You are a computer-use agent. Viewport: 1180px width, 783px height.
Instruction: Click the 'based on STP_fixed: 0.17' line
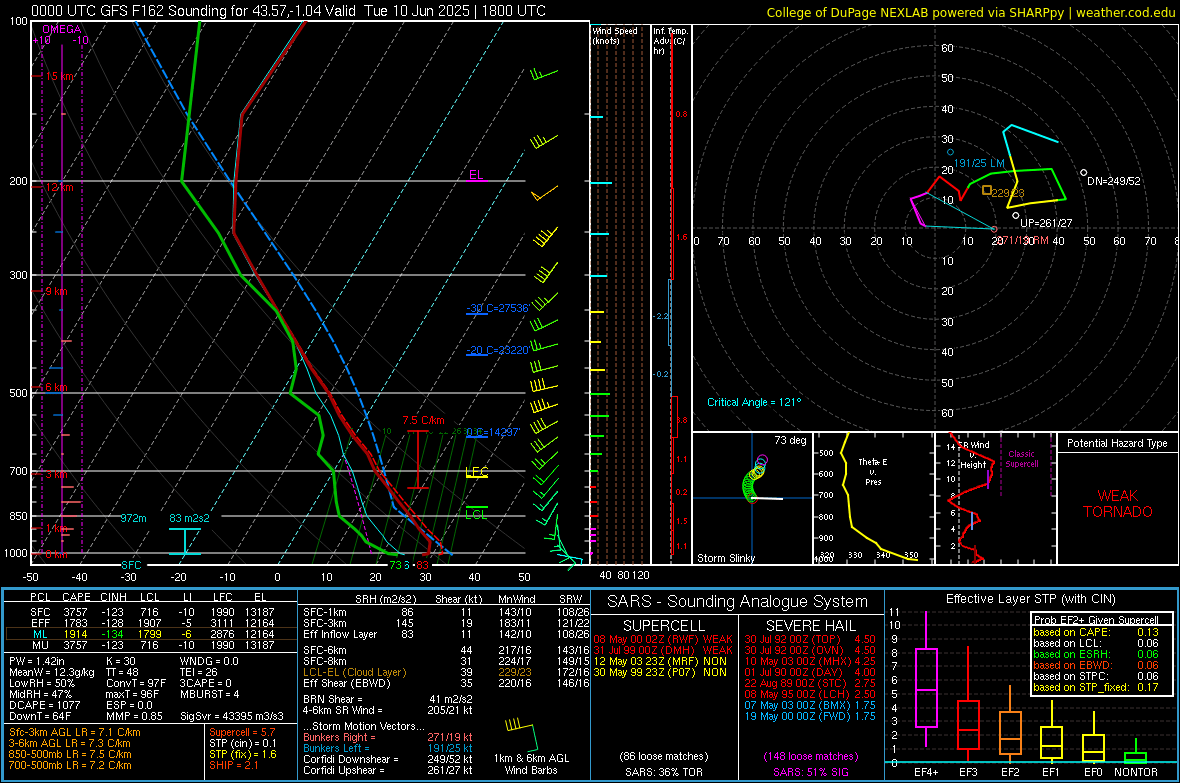coord(1096,687)
